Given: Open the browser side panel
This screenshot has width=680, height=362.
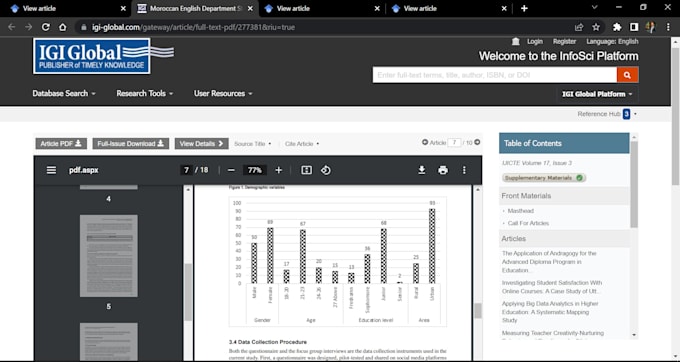Looking at the screenshot, I should [634, 27].
